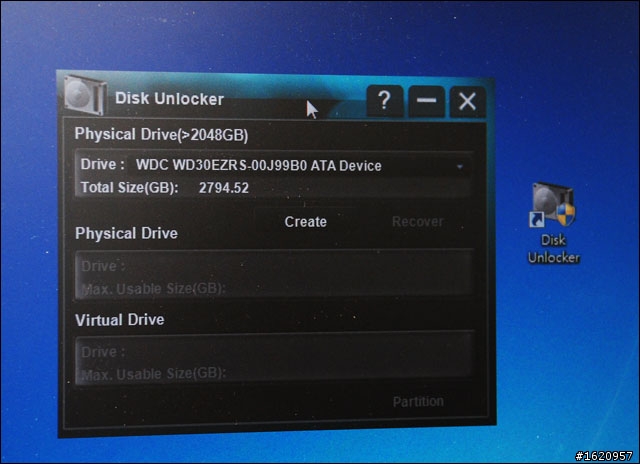640x464 pixels.
Task: Click the Create button
Action: tap(305, 222)
